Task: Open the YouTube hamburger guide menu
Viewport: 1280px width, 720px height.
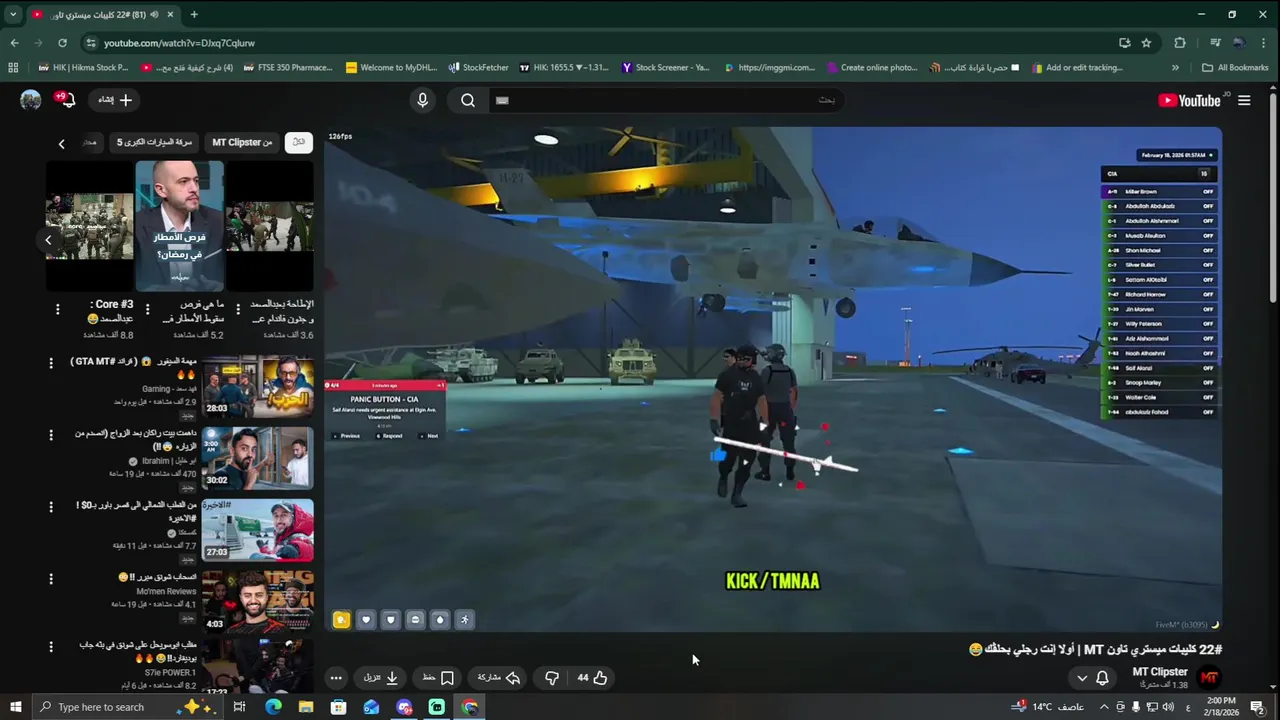Action: 1244,100
